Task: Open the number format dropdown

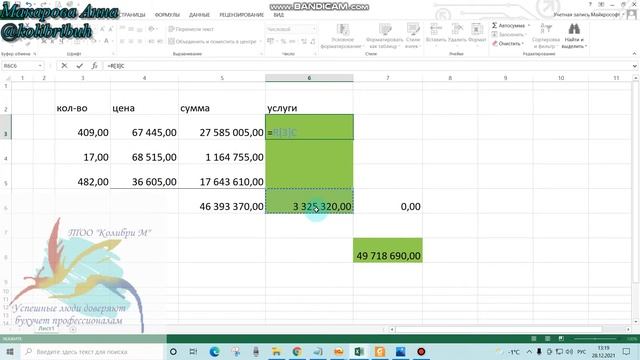Action: 314,29
